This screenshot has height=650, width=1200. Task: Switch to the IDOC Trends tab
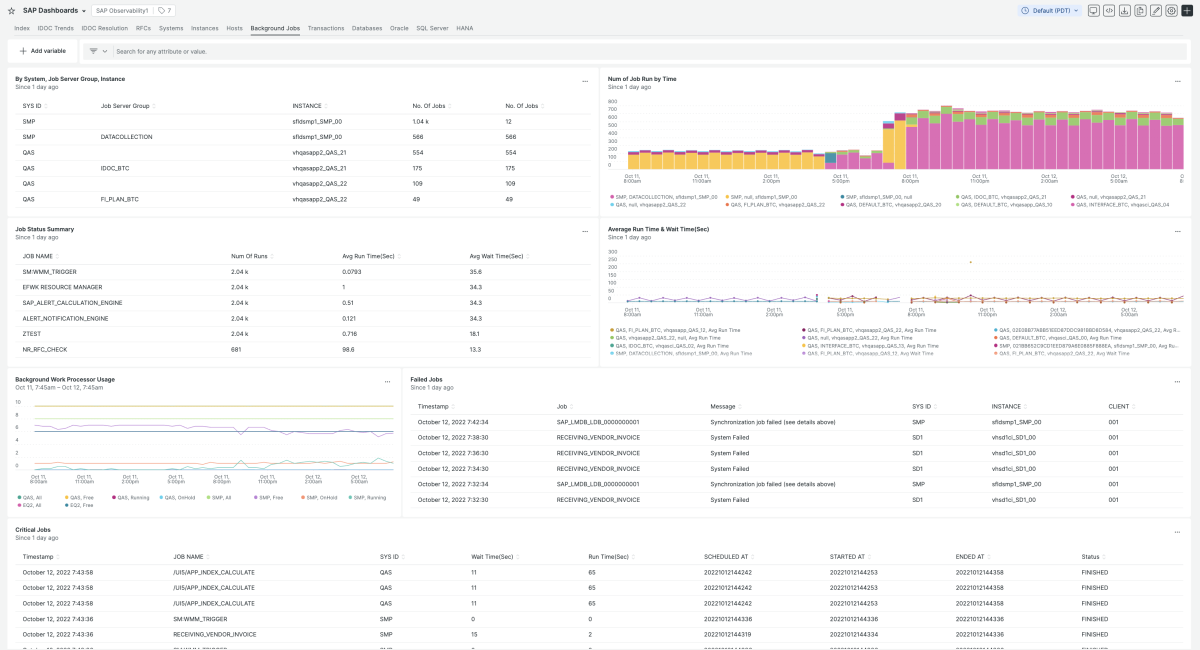55,28
